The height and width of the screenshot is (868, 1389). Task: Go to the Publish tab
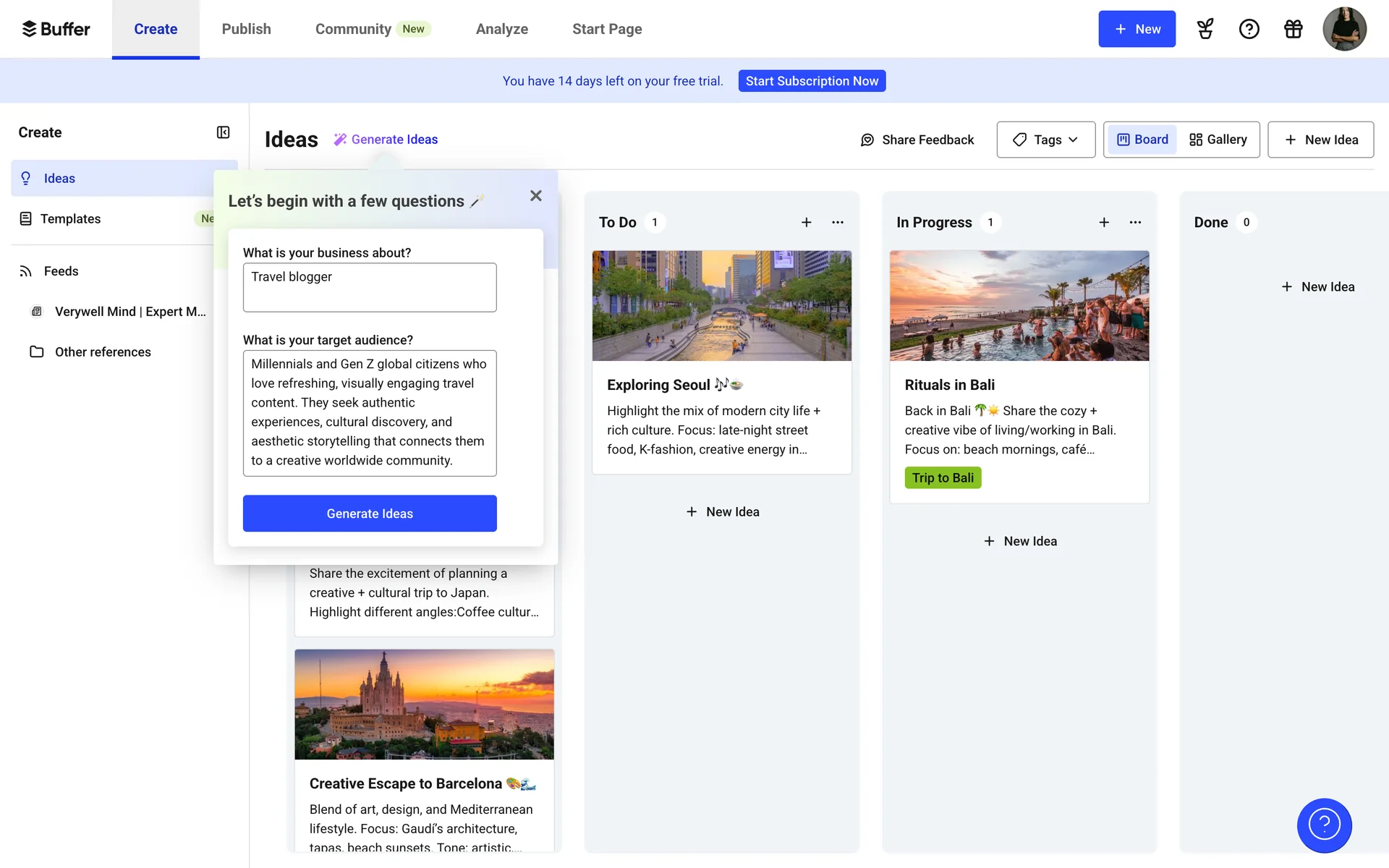(x=246, y=29)
